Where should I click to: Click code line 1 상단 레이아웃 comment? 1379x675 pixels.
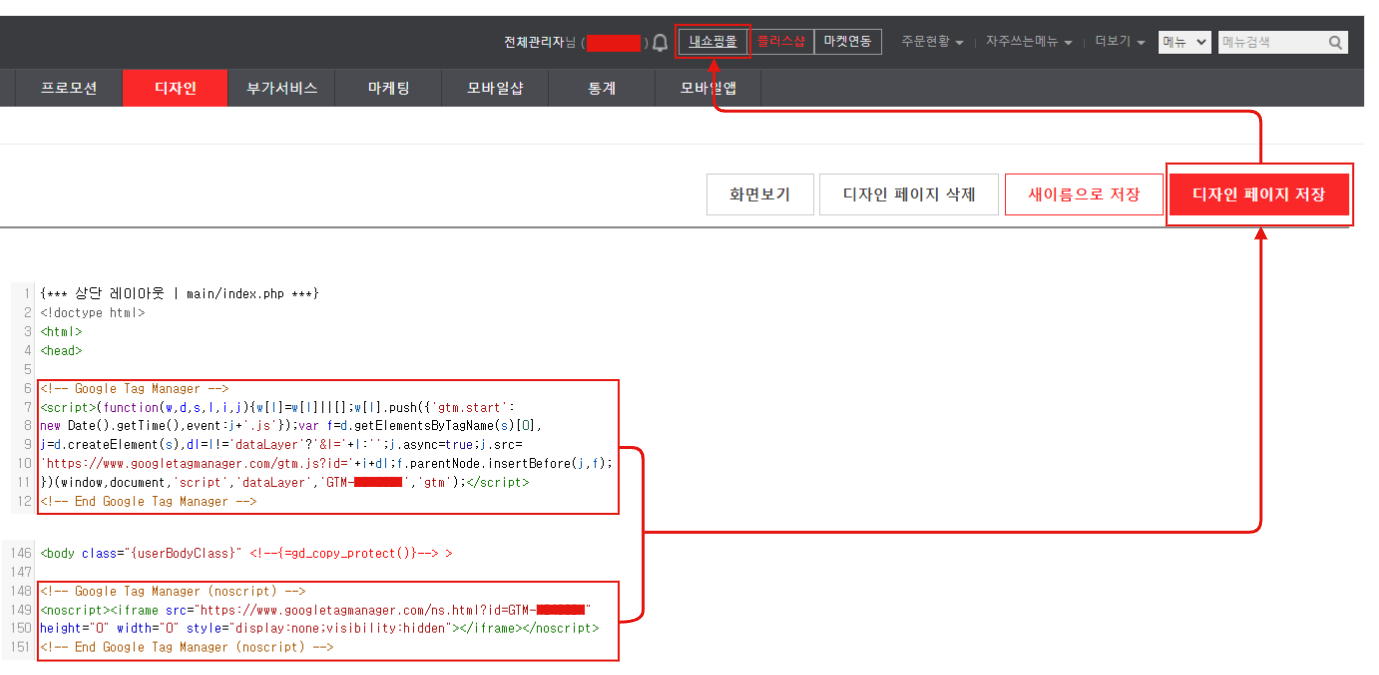(x=180, y=294)
